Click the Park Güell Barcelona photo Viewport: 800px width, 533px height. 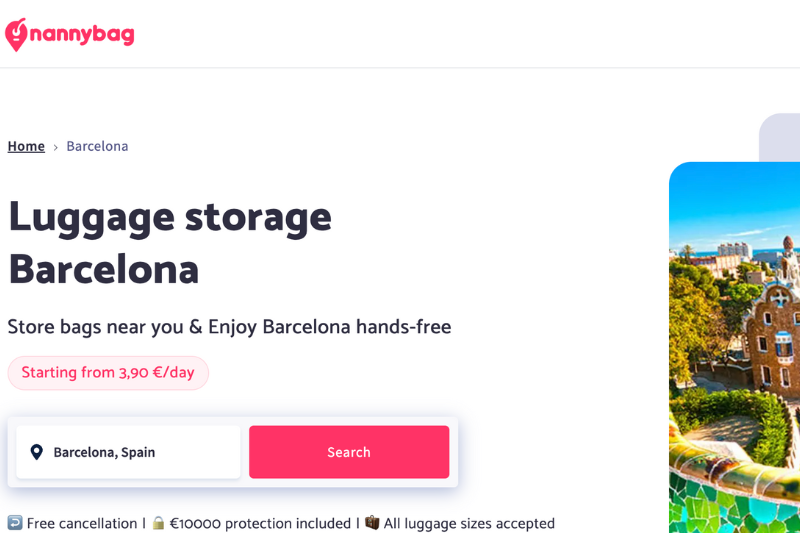coord(735,347)
